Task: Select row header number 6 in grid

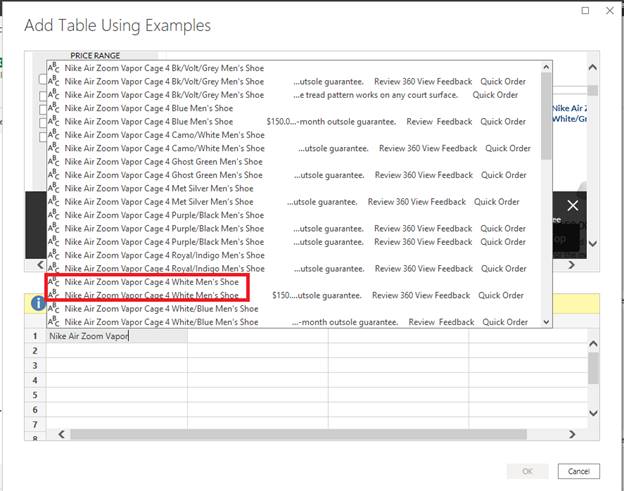Action: coord(35,409)
